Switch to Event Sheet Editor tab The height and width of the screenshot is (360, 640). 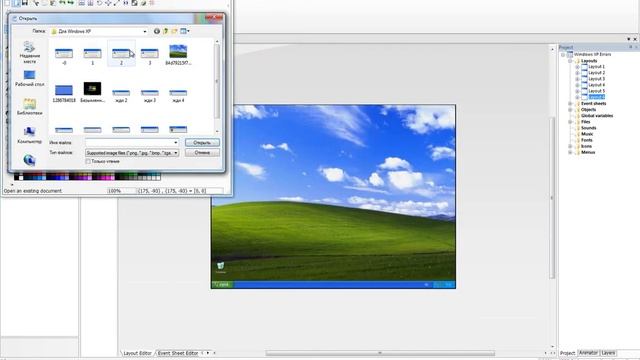pyautogui.click(x=178, y=353)
